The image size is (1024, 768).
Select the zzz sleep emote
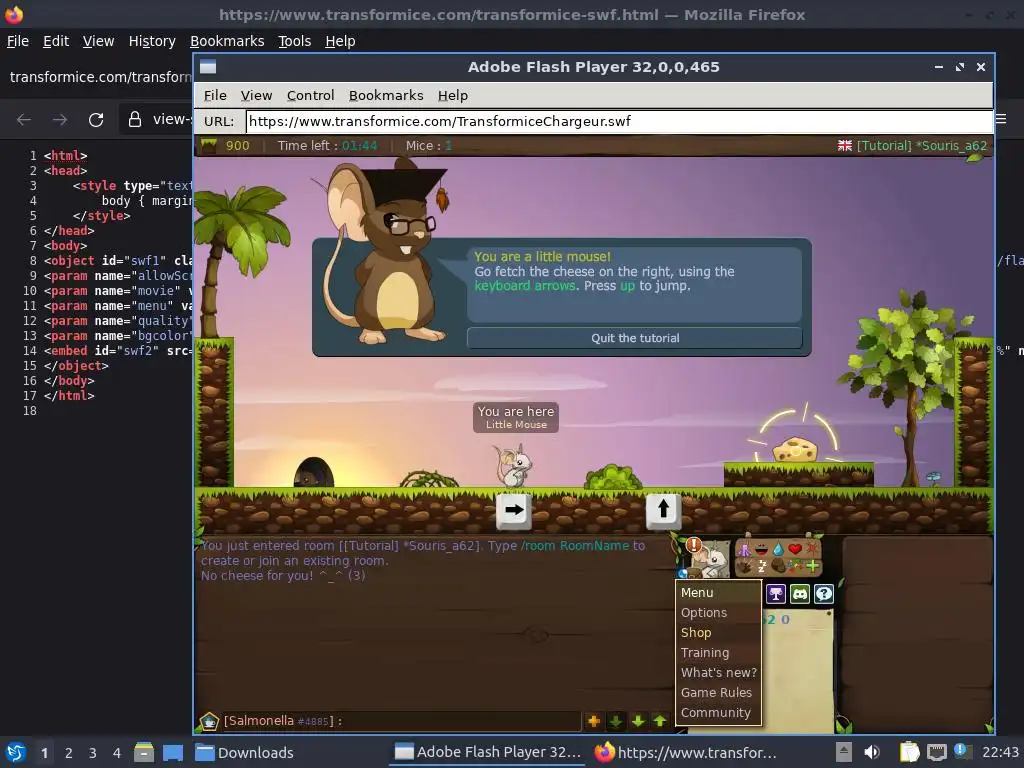pyautogui.click(x=761, y=566)
